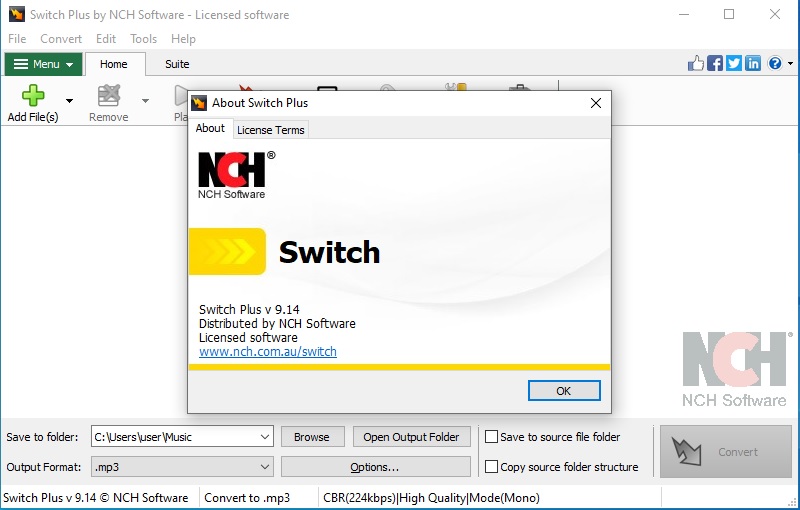Tick Copy source folder structure checkbox
This screenshot has height=510, width=800.
click(491, 467)
